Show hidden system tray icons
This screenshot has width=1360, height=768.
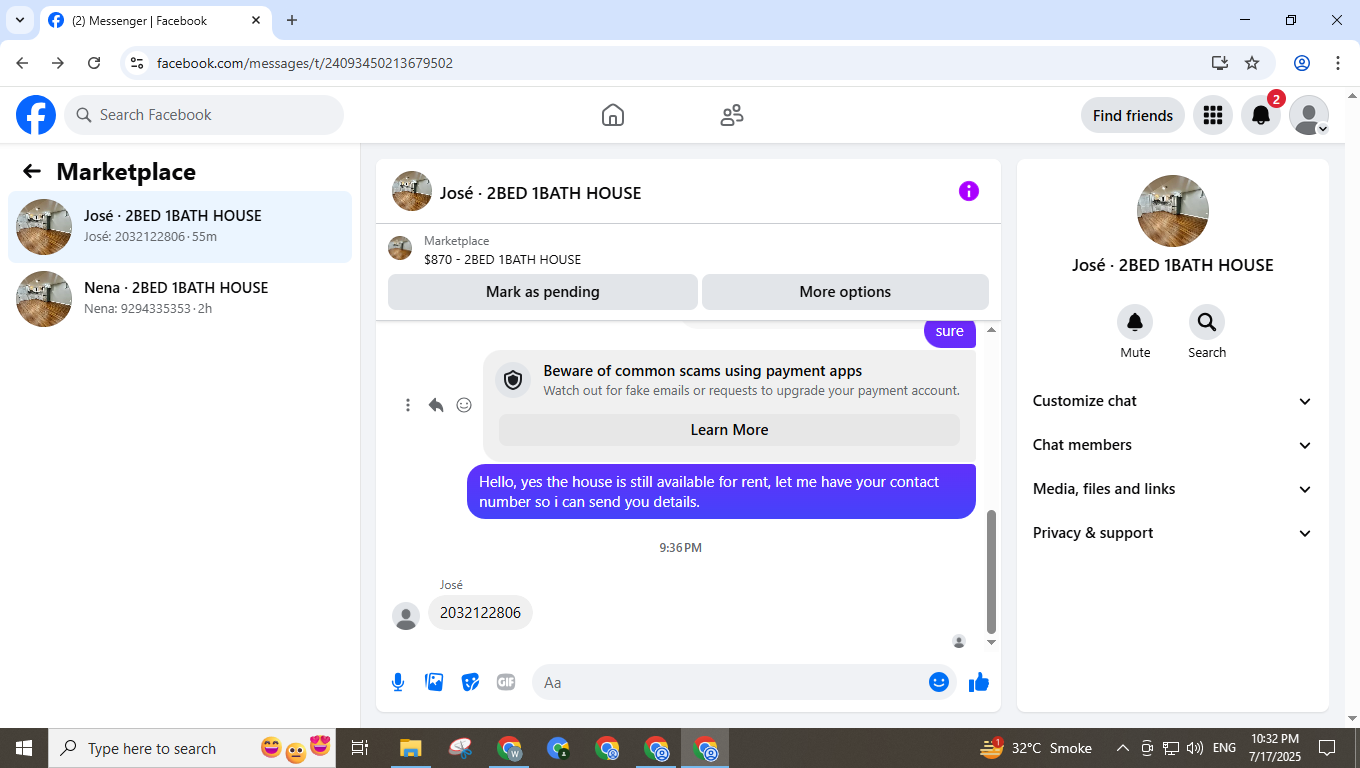pyautogui.click(x=1123, y=748)
